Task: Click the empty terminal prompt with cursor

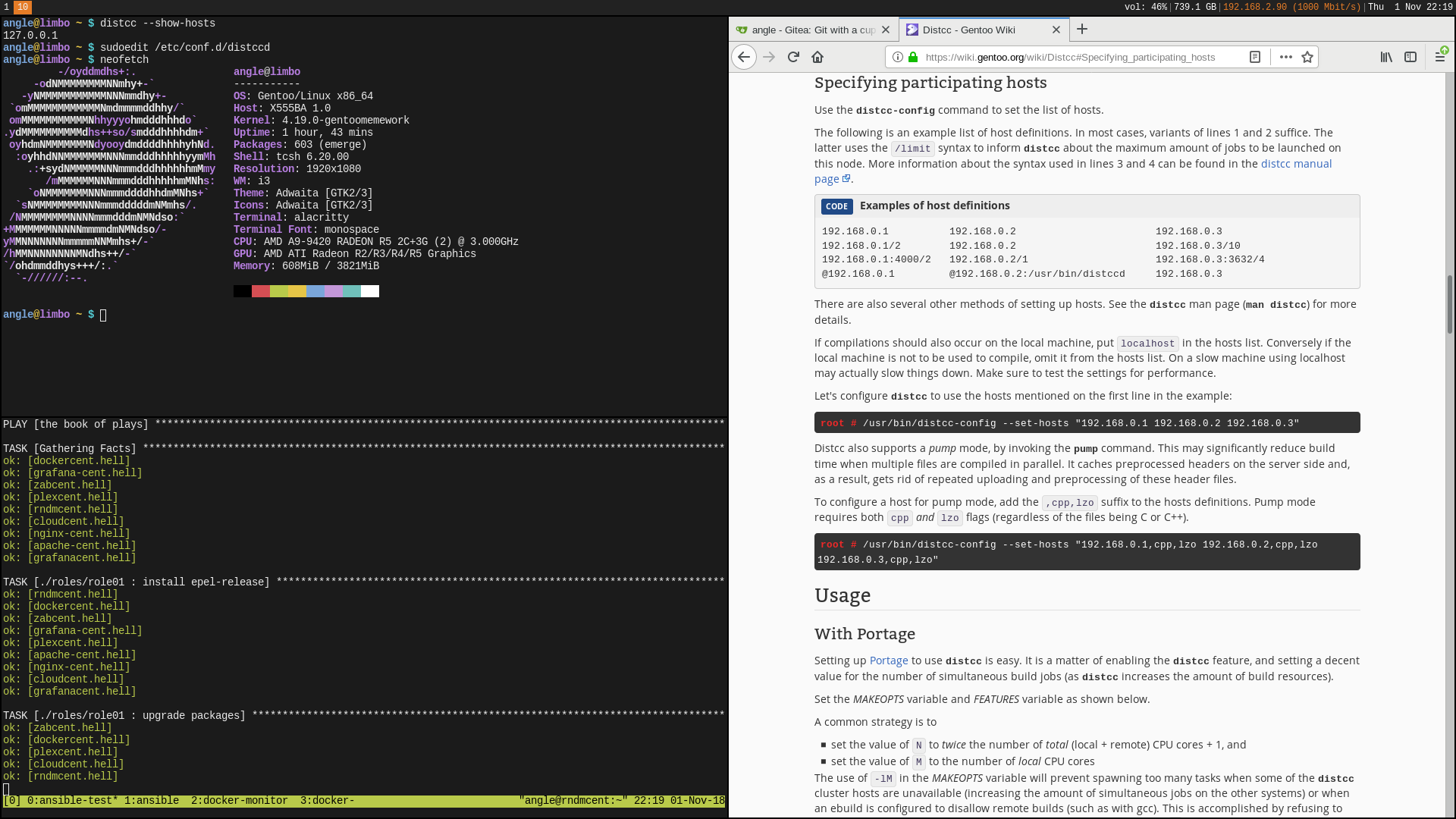Action: [55, 315]
